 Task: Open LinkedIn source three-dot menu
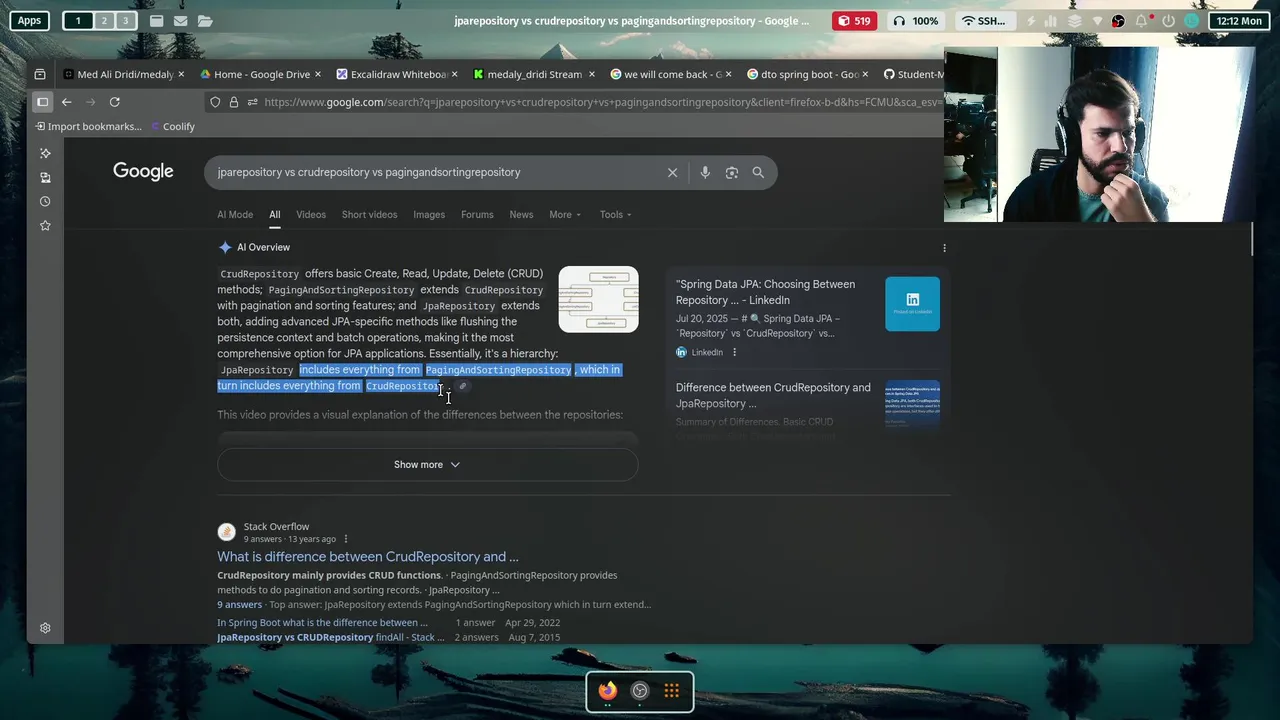coord(734,352)
